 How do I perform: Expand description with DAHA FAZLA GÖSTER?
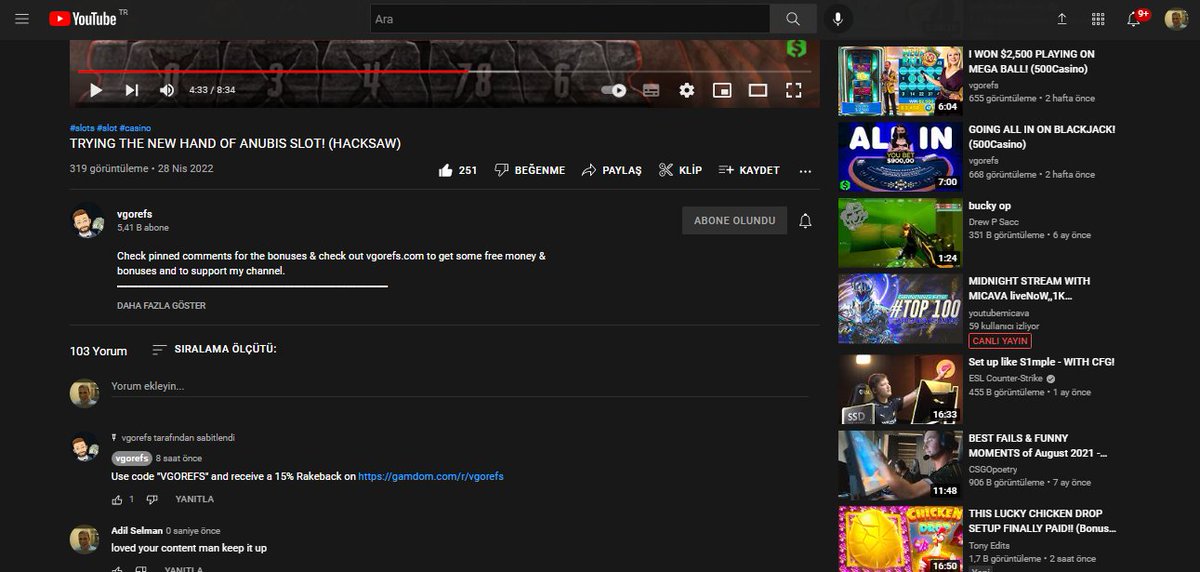coord(161,306)
